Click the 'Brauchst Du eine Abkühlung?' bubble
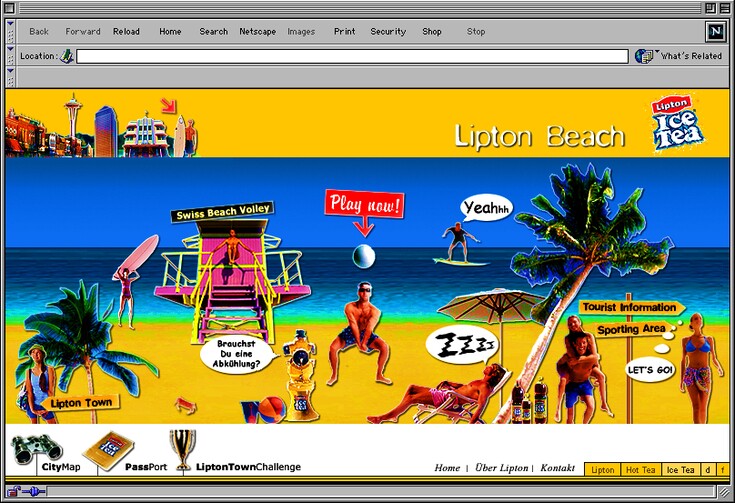The height and width of the screenshot is (503, 735). point(238,354)
